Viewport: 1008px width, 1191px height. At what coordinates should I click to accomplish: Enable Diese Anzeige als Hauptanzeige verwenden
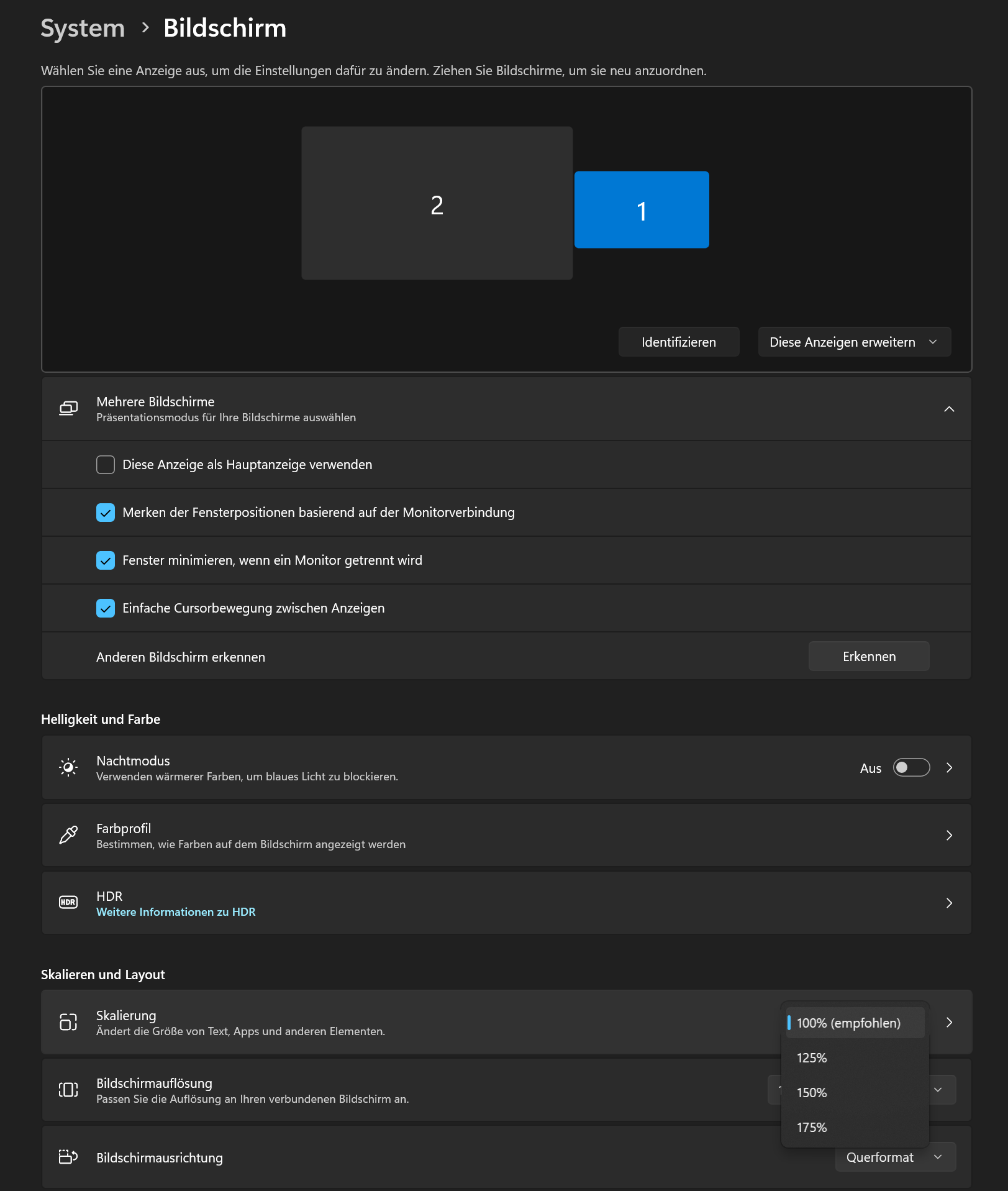(106, 464)
